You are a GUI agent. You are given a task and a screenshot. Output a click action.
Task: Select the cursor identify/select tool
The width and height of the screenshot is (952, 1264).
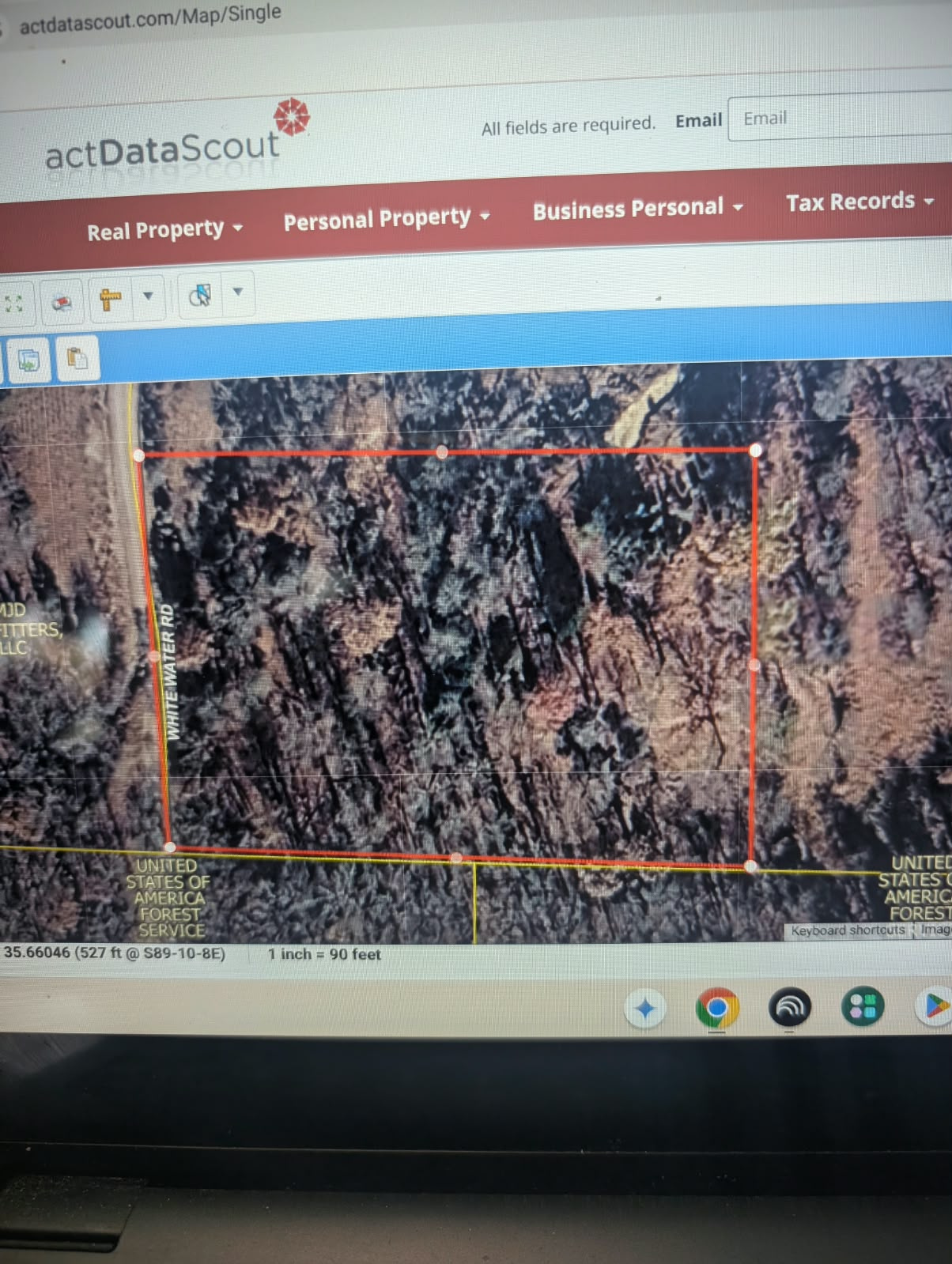pyautogui.click(x=199, y=295)
